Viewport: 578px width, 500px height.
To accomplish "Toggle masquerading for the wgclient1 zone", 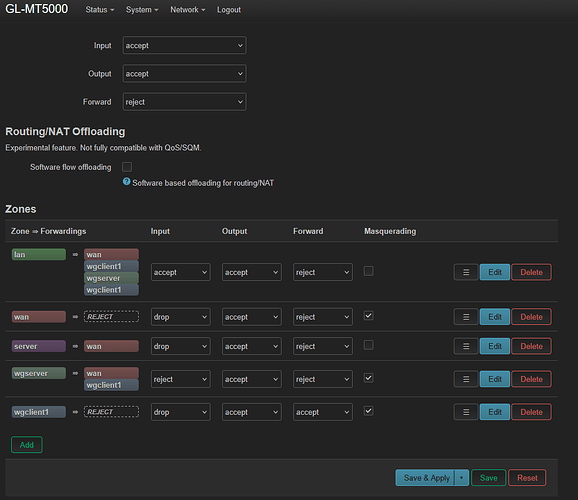I will [x=368, y=411].
